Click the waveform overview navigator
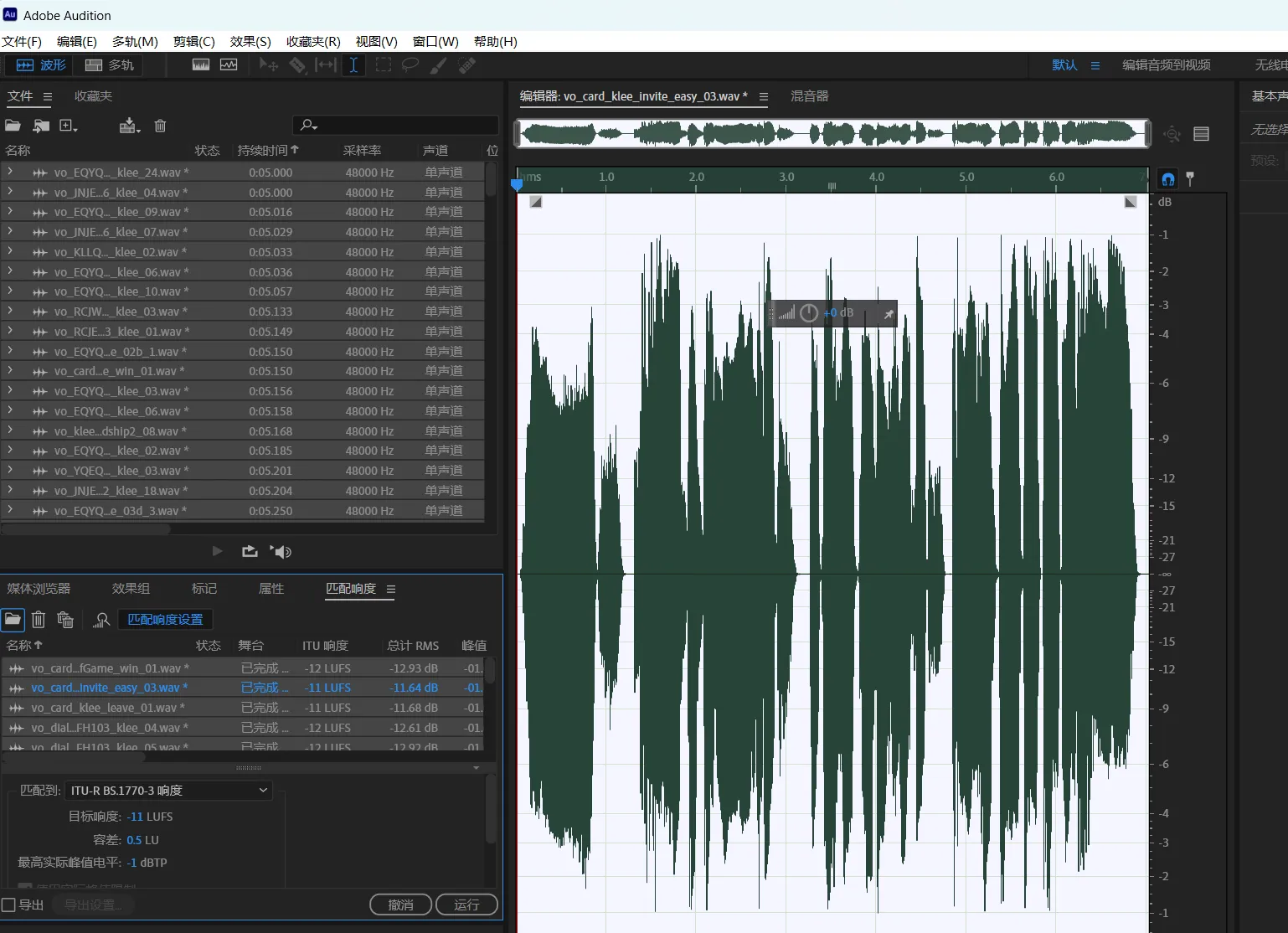The height and width of the screenshot is (933, 1288). tap(832, 133)
